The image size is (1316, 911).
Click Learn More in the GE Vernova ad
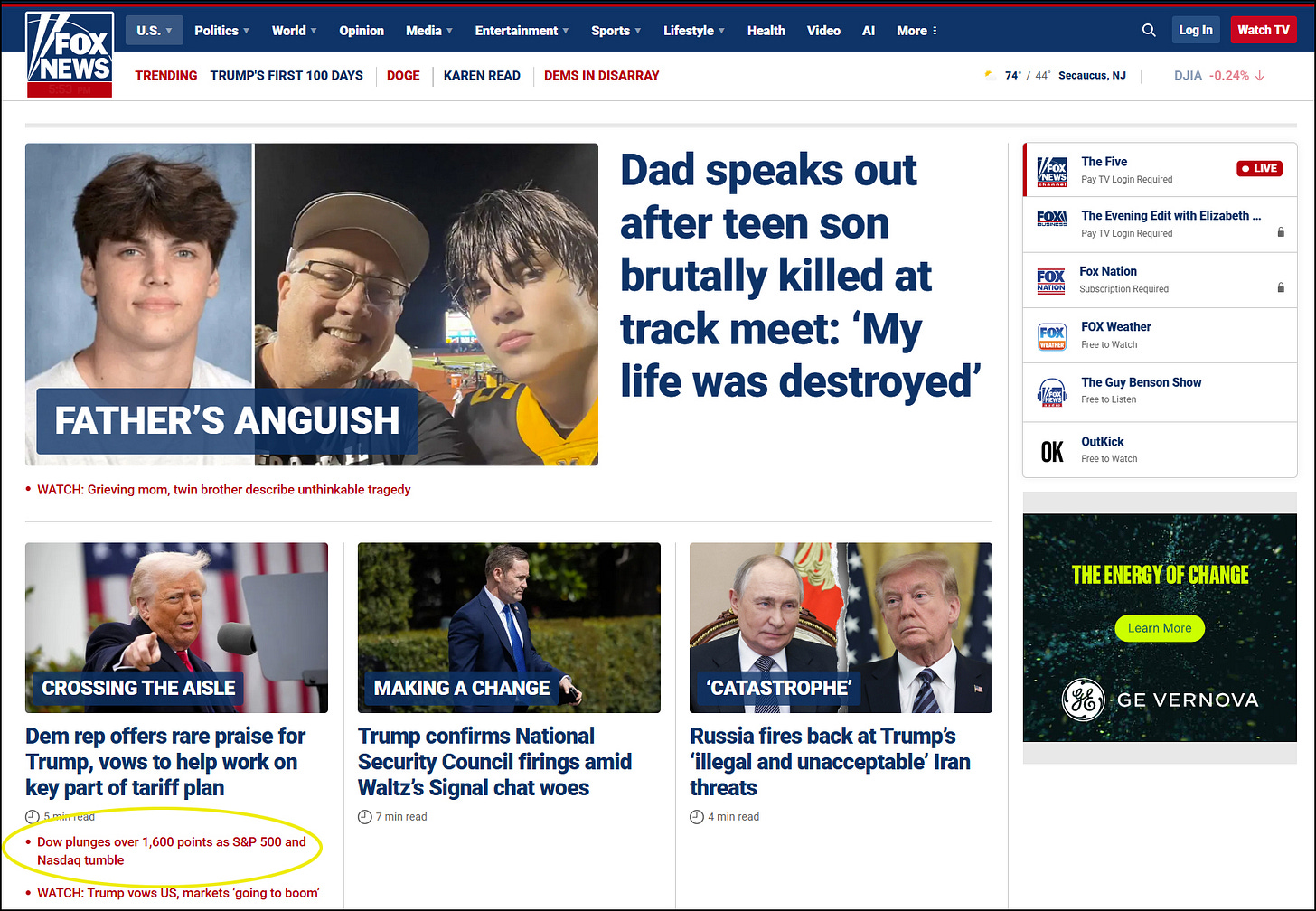click(x=1160, y=628)
